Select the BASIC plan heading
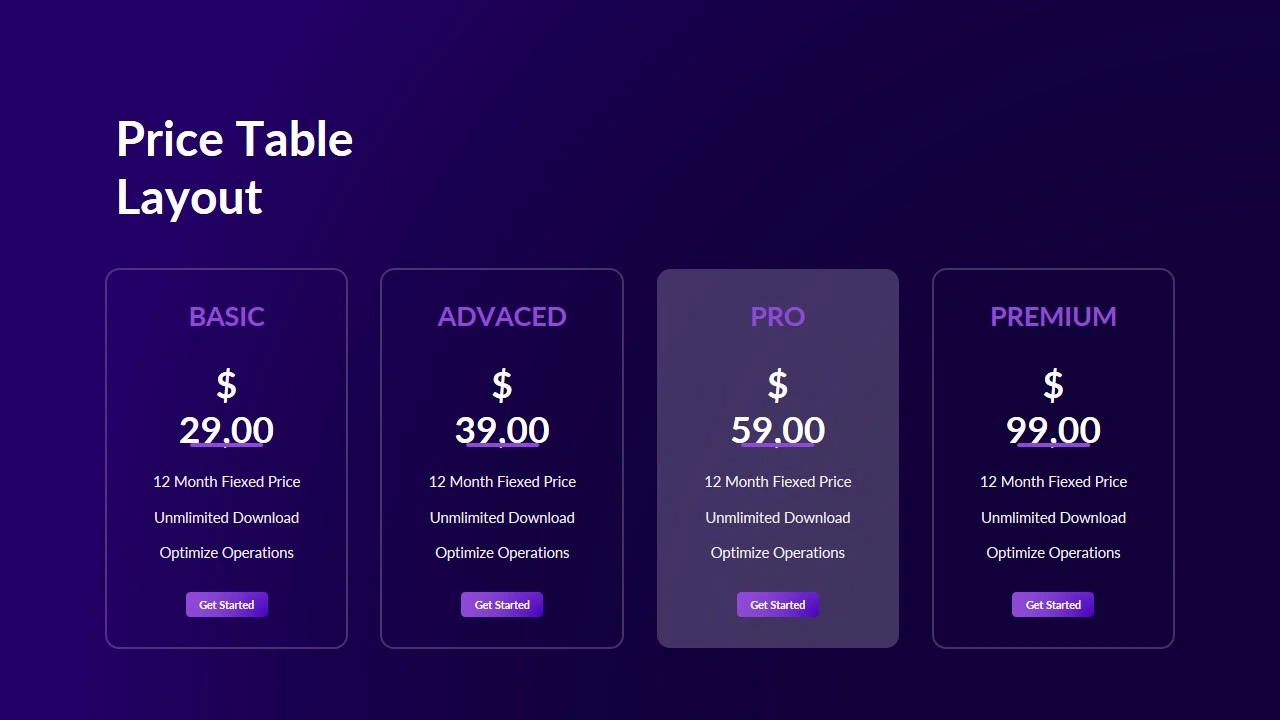This screenshot has height=720, width=1280. click(227, 317)
